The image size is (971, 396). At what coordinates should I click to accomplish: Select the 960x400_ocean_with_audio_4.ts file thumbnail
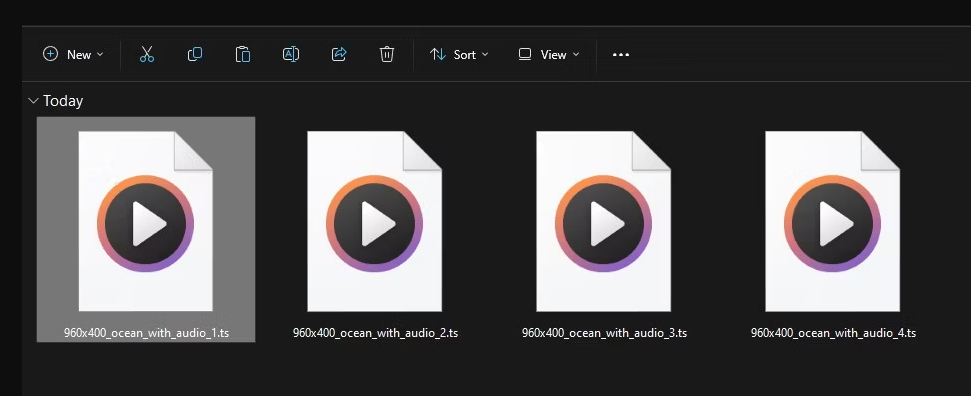coord(832,221)
